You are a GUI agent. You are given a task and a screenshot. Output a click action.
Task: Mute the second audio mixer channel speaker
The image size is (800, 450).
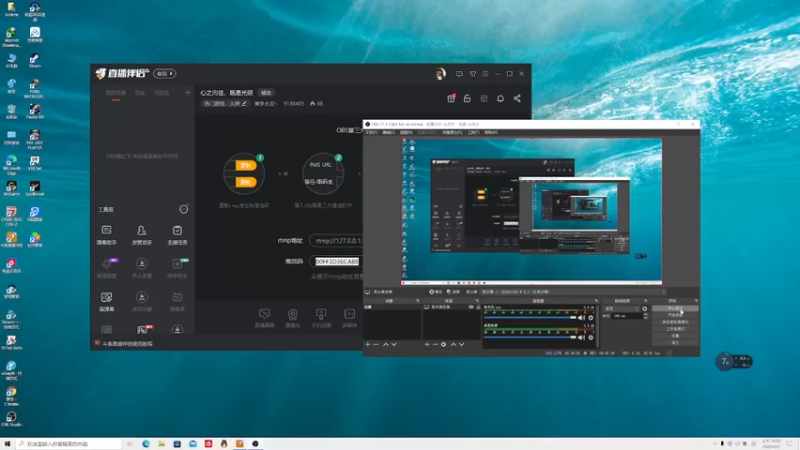click(581, 337)
